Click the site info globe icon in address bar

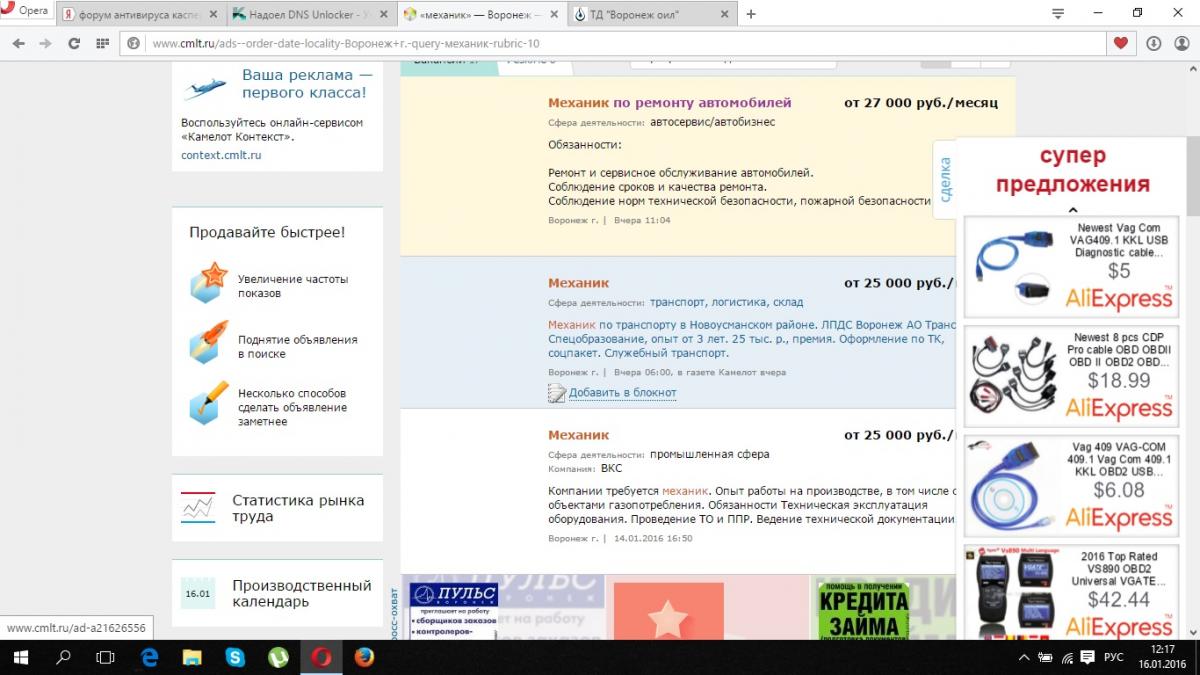click(x=135, y=43)
